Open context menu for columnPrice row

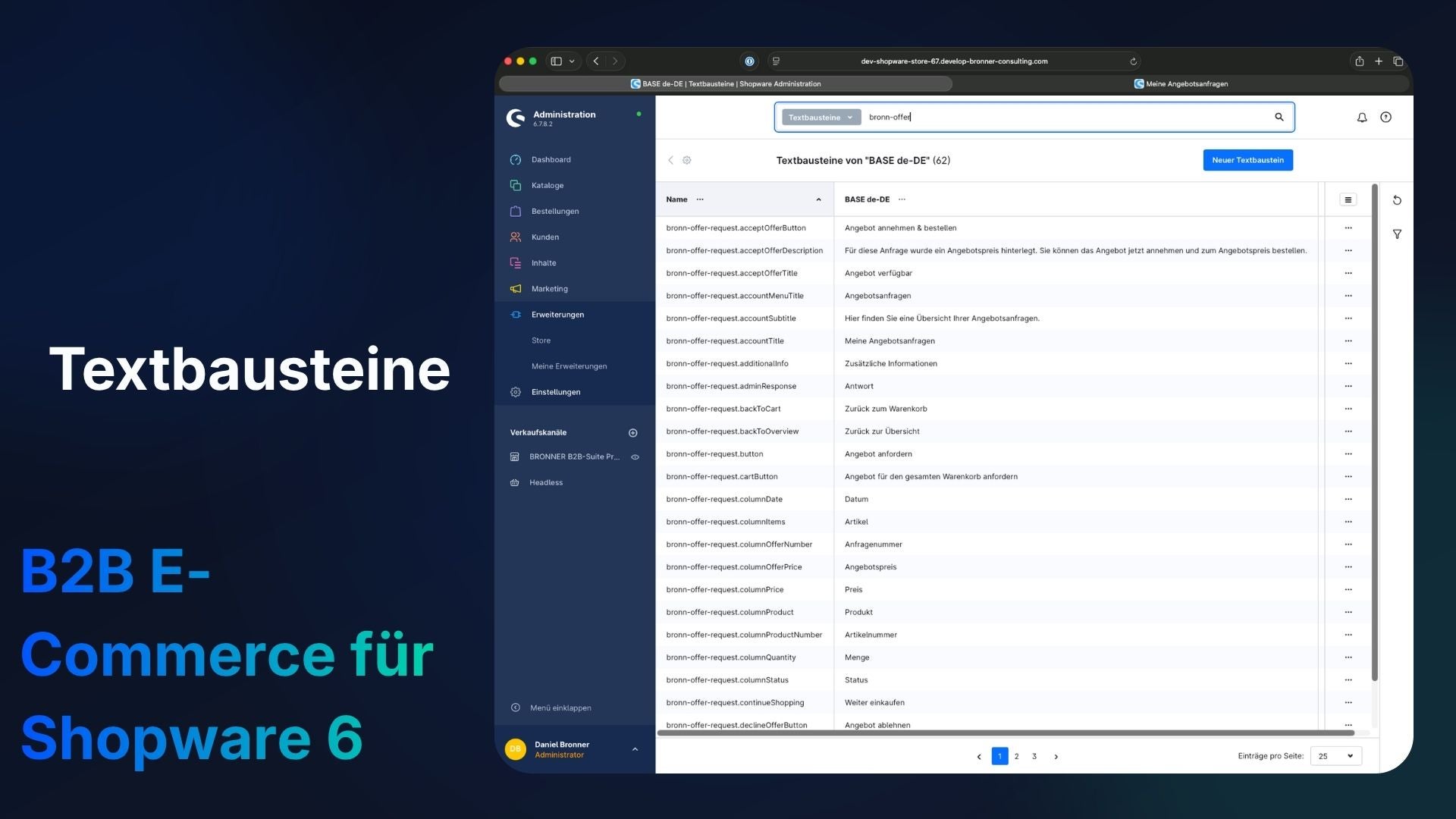click(x=1348, y=589)
